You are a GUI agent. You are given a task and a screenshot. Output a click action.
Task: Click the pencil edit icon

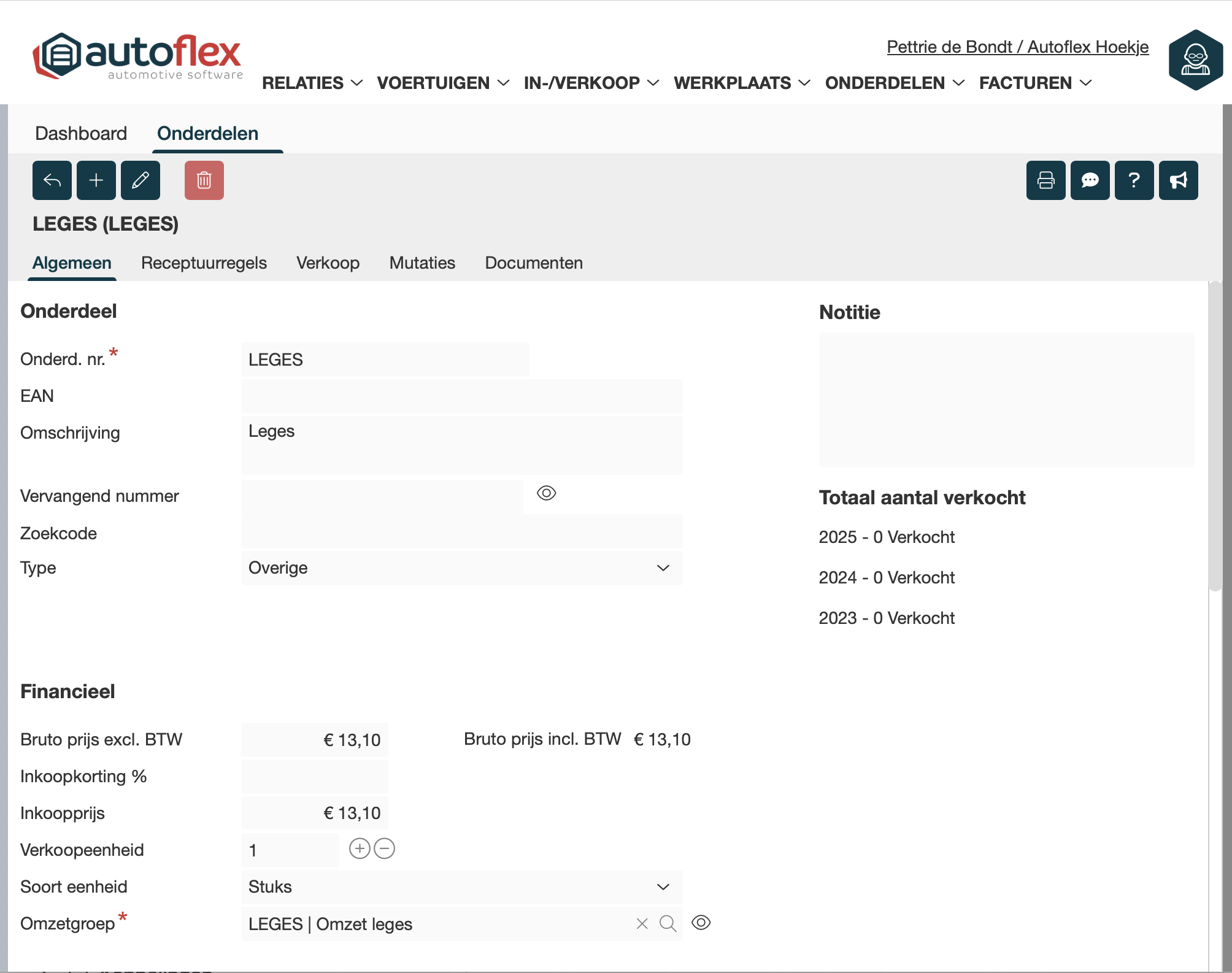pos(141,180)
